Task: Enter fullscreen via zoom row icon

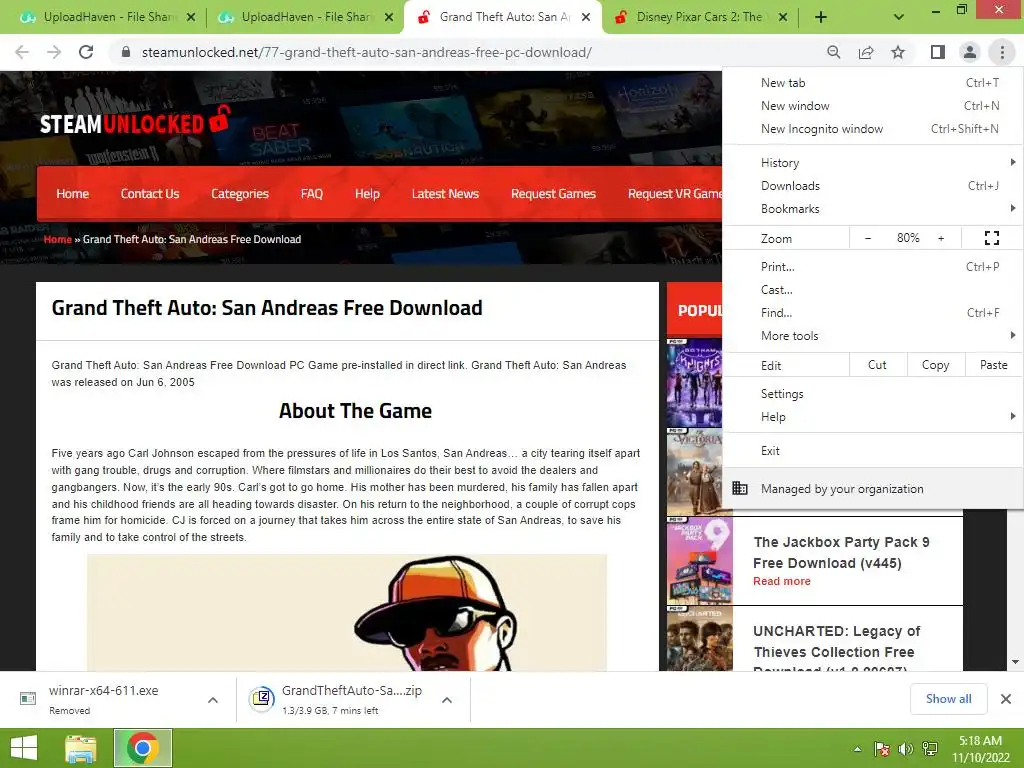Action: pos(991,238)
